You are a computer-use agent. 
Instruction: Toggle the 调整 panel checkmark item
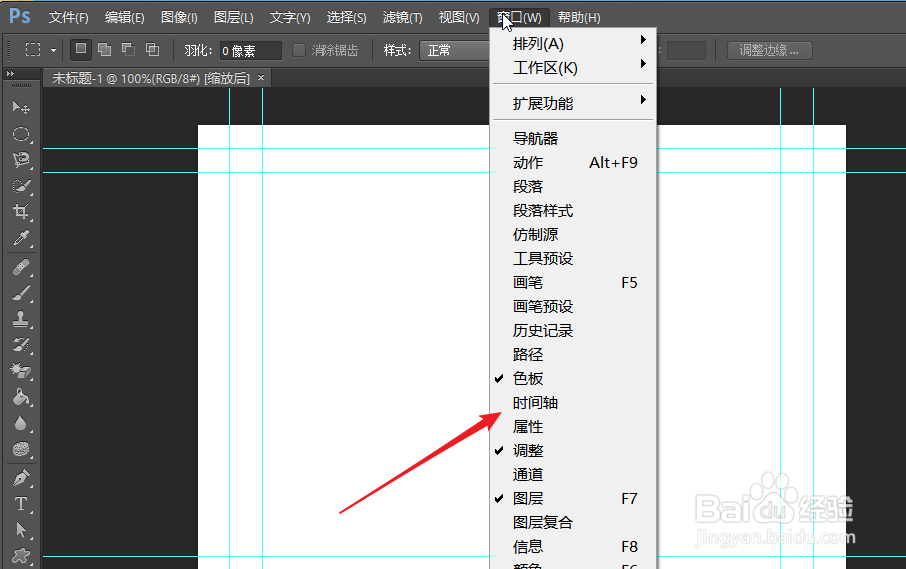tap(573, 451)
